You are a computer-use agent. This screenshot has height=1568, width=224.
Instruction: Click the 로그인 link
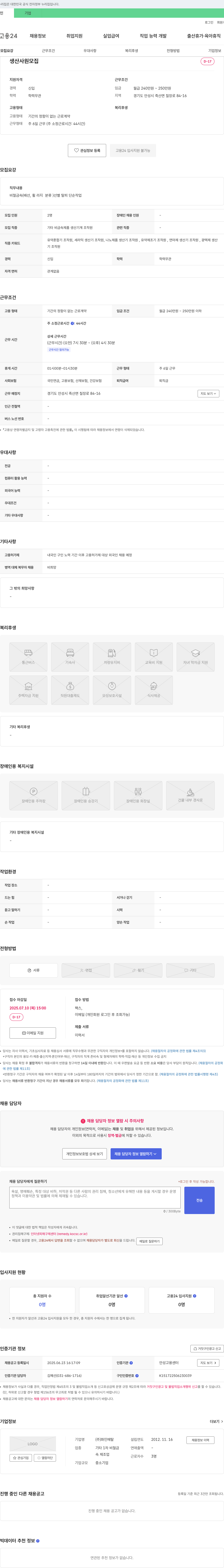pyautogui.click(x=209, y=23)
